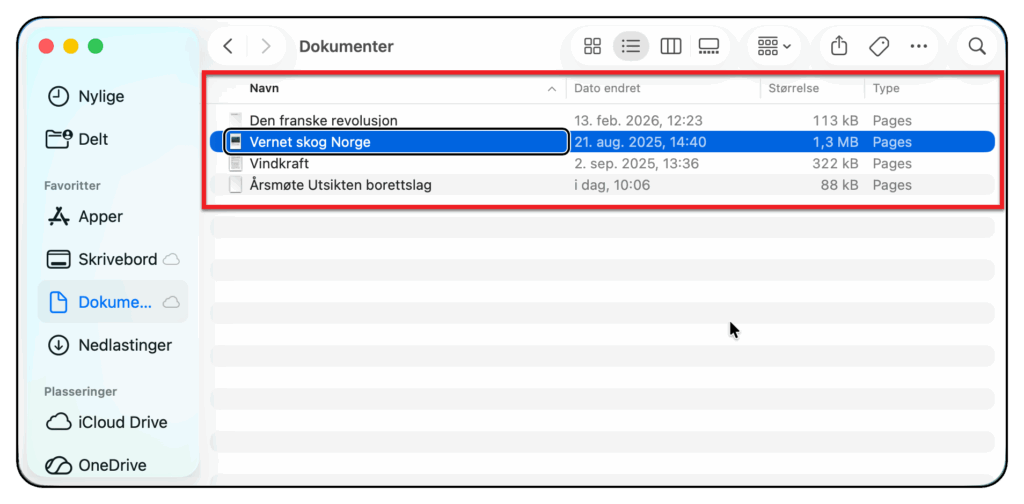Switch to icon grid view
Screen dimensions: 1024x504
[592, 46]
